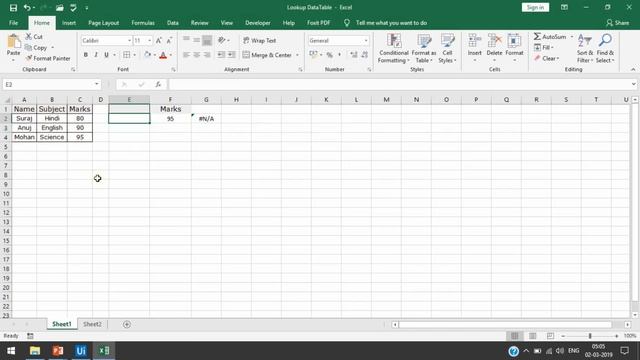Toggle Wrap Text
The height and width of the screenshot is (360, 640).
coord(260,40)
